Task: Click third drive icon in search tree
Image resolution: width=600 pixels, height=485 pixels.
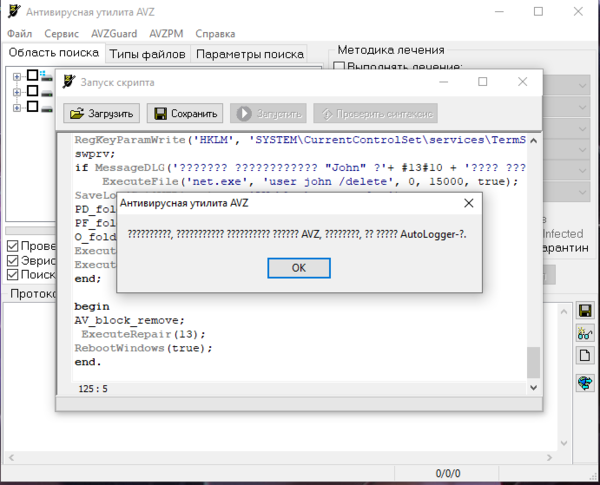Action: [x=47, y=109]
